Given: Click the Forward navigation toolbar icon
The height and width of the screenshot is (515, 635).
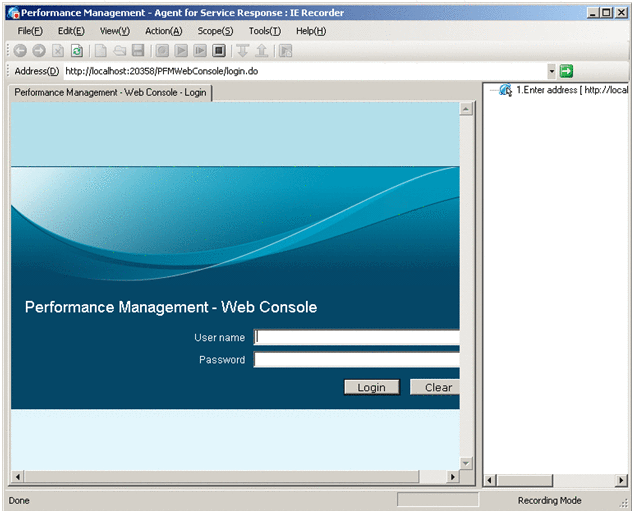Looking at the screenshot, I should coord(39,51).
